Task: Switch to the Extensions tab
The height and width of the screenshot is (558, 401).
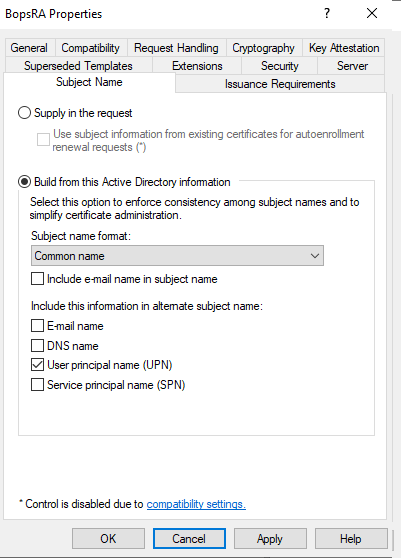Action: tap(197, 66)
